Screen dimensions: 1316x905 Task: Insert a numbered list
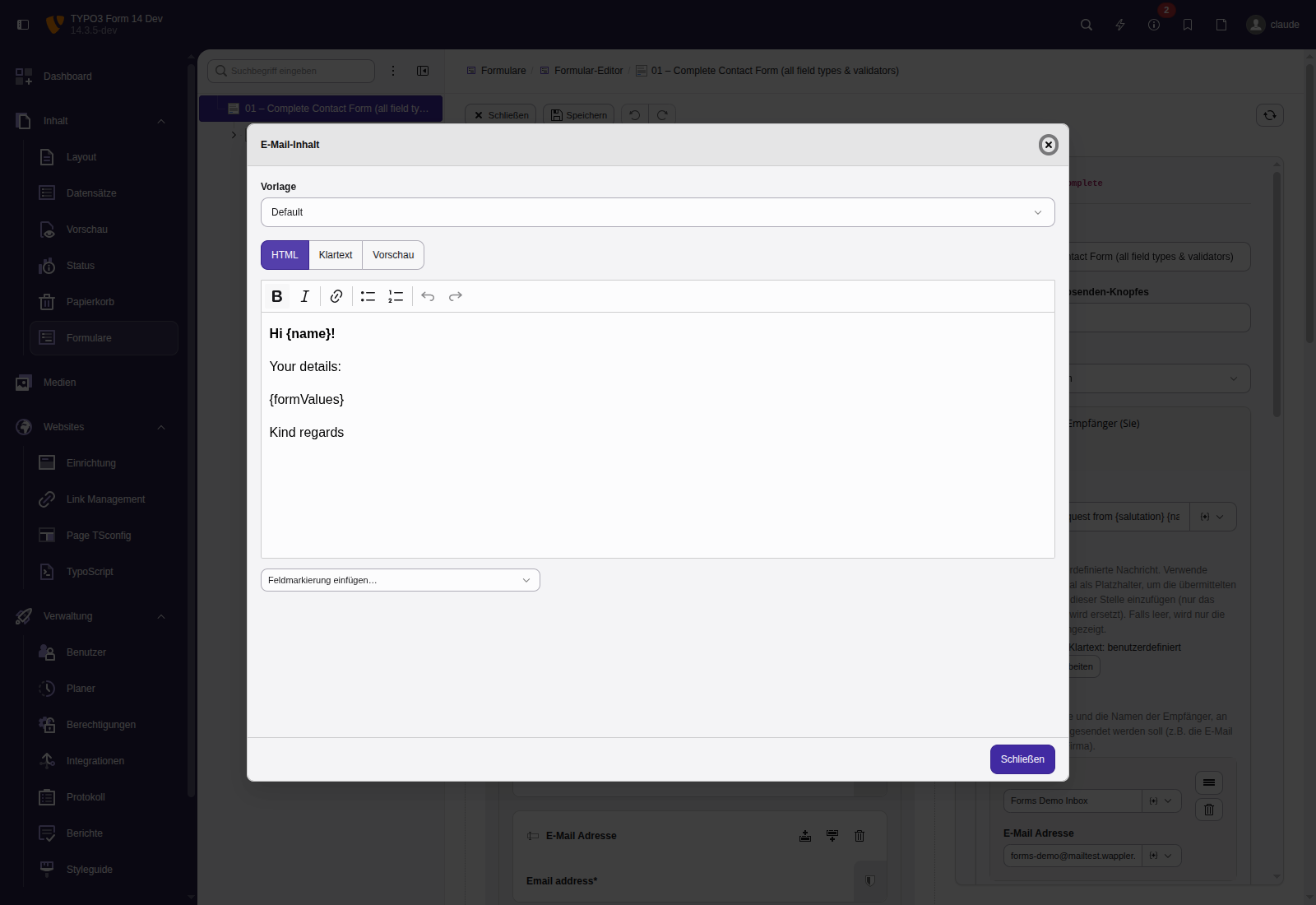(x=396, y=296)
